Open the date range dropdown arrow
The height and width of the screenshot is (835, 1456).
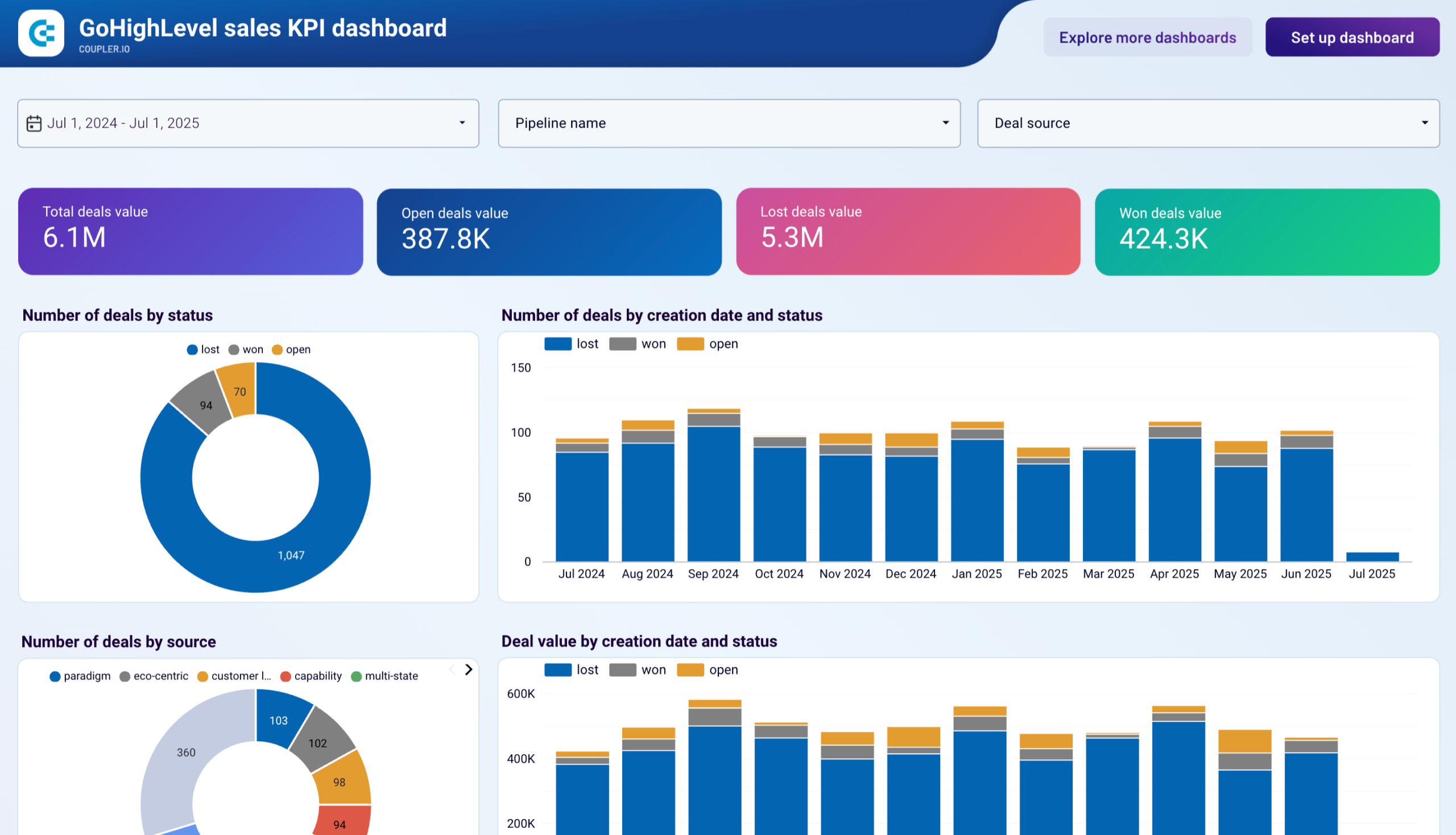[462, 123]
